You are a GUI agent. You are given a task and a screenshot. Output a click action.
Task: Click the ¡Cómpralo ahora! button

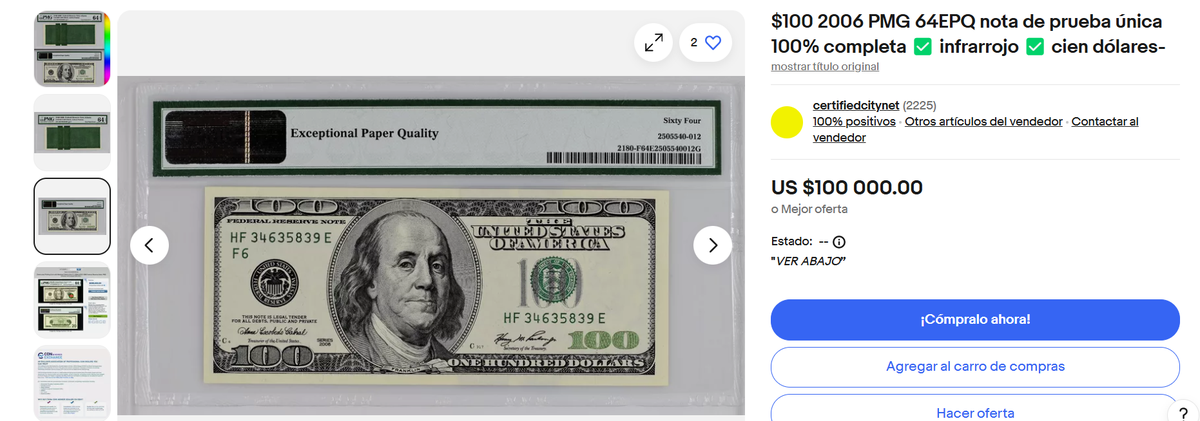pyautogui.click(x=975, y=320)
